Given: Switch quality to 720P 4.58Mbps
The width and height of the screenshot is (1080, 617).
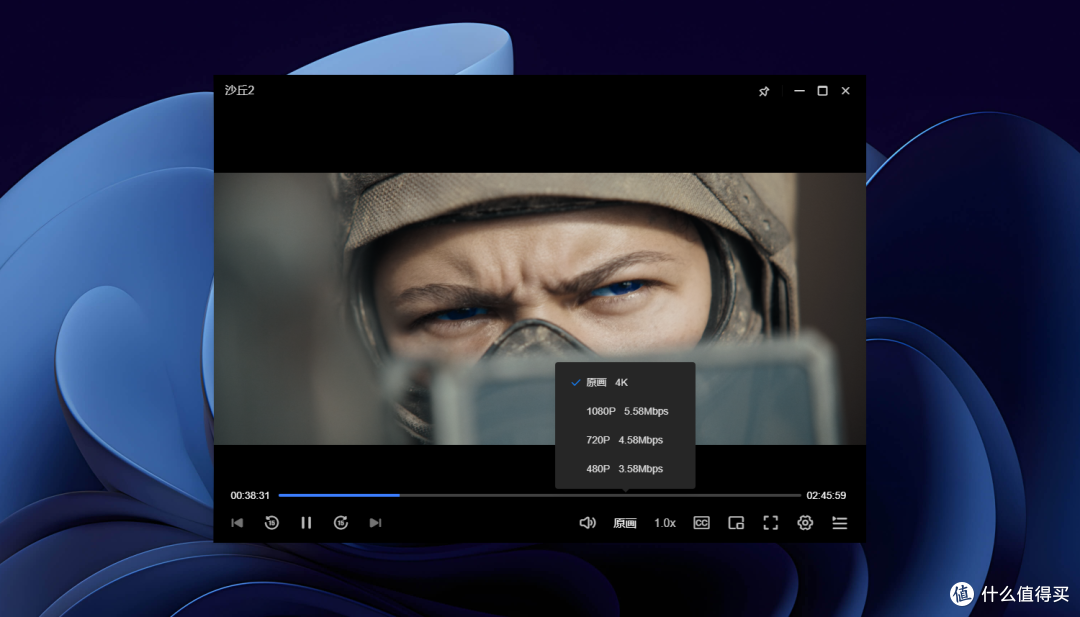Looking at the screenshot, I should (x=625, y=440).
